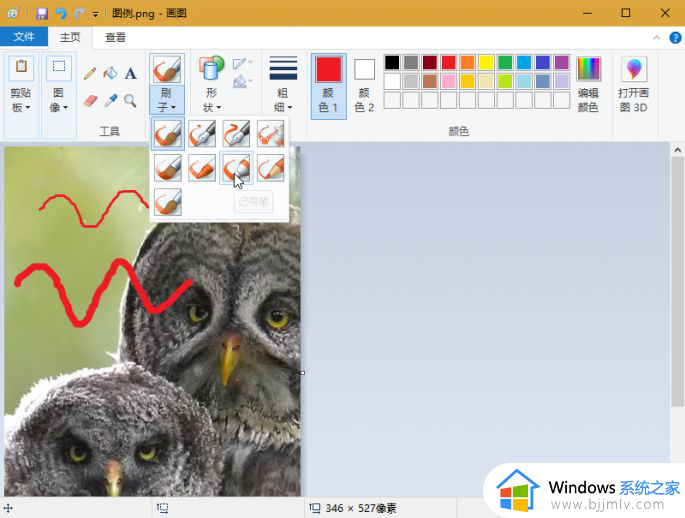This screenshot has width=685, height=518.
Task: Pick the pink color swatch
Action: pyautogui.click(x=448, y=81)
